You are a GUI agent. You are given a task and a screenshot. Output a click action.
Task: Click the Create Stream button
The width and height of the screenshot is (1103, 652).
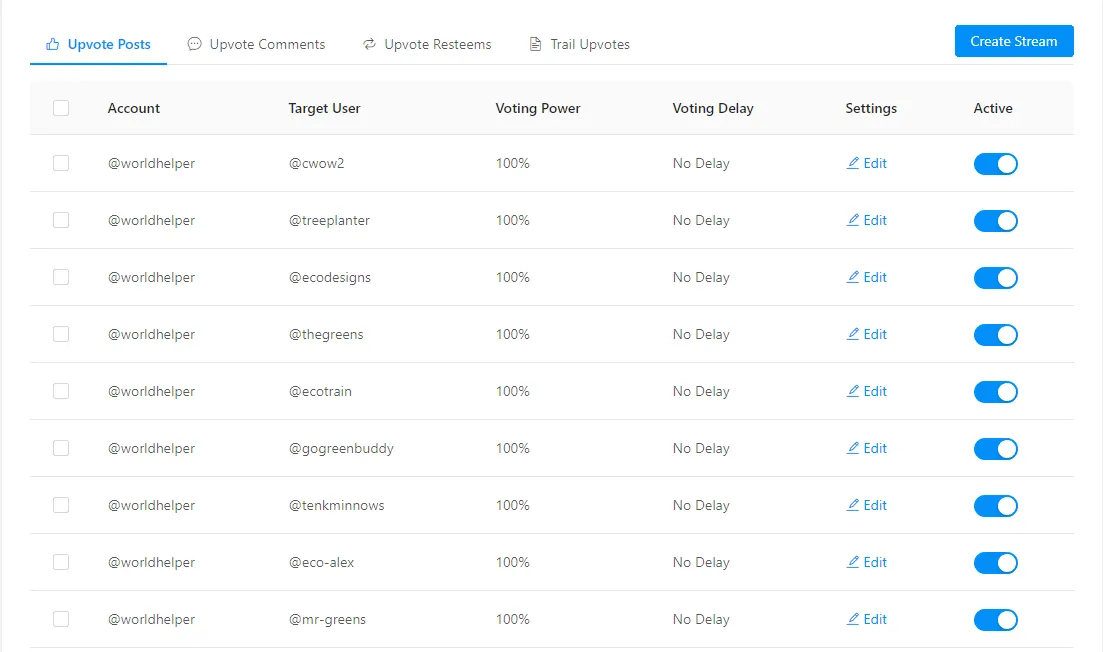pos(1014,41)
